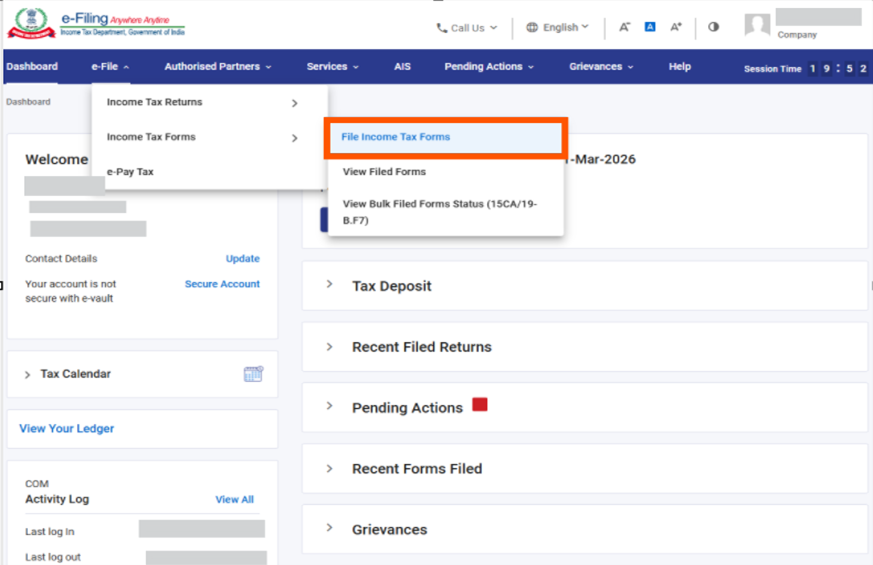
Task: Click the red Pending Actions indicator
Action: (479, 405)
